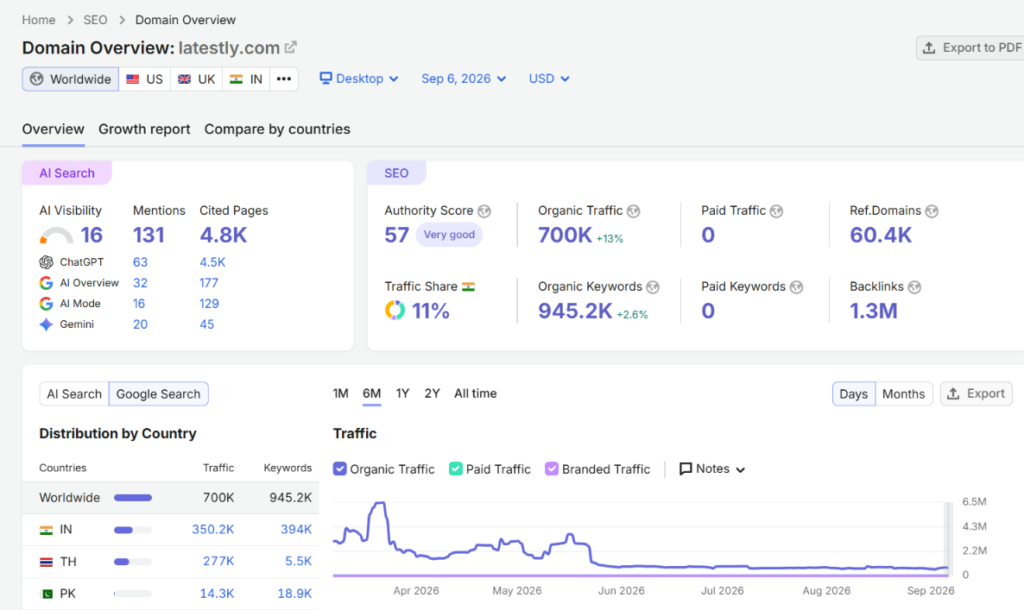This screenshot has width=1024, height=610.
Task: Click the Organic Keywords globe info icon
Action: click(x=652, y=287)
